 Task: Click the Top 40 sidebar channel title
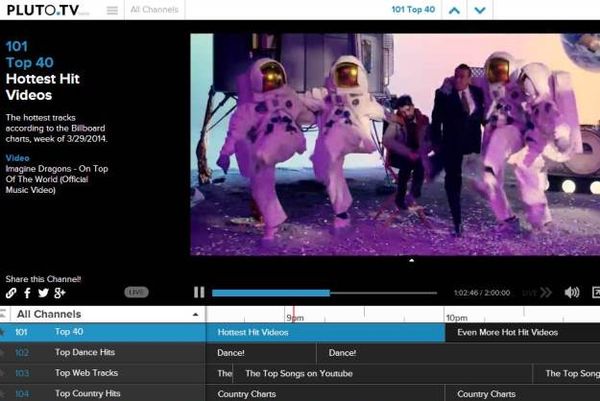(29, 62)
